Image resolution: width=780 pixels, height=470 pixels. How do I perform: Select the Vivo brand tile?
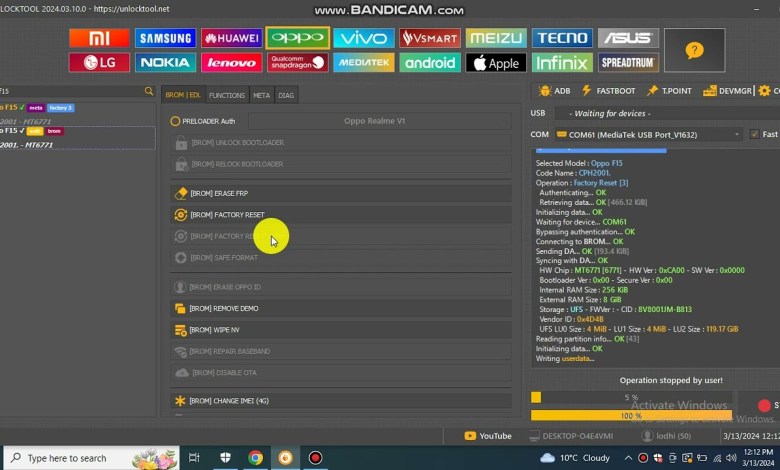364,38
